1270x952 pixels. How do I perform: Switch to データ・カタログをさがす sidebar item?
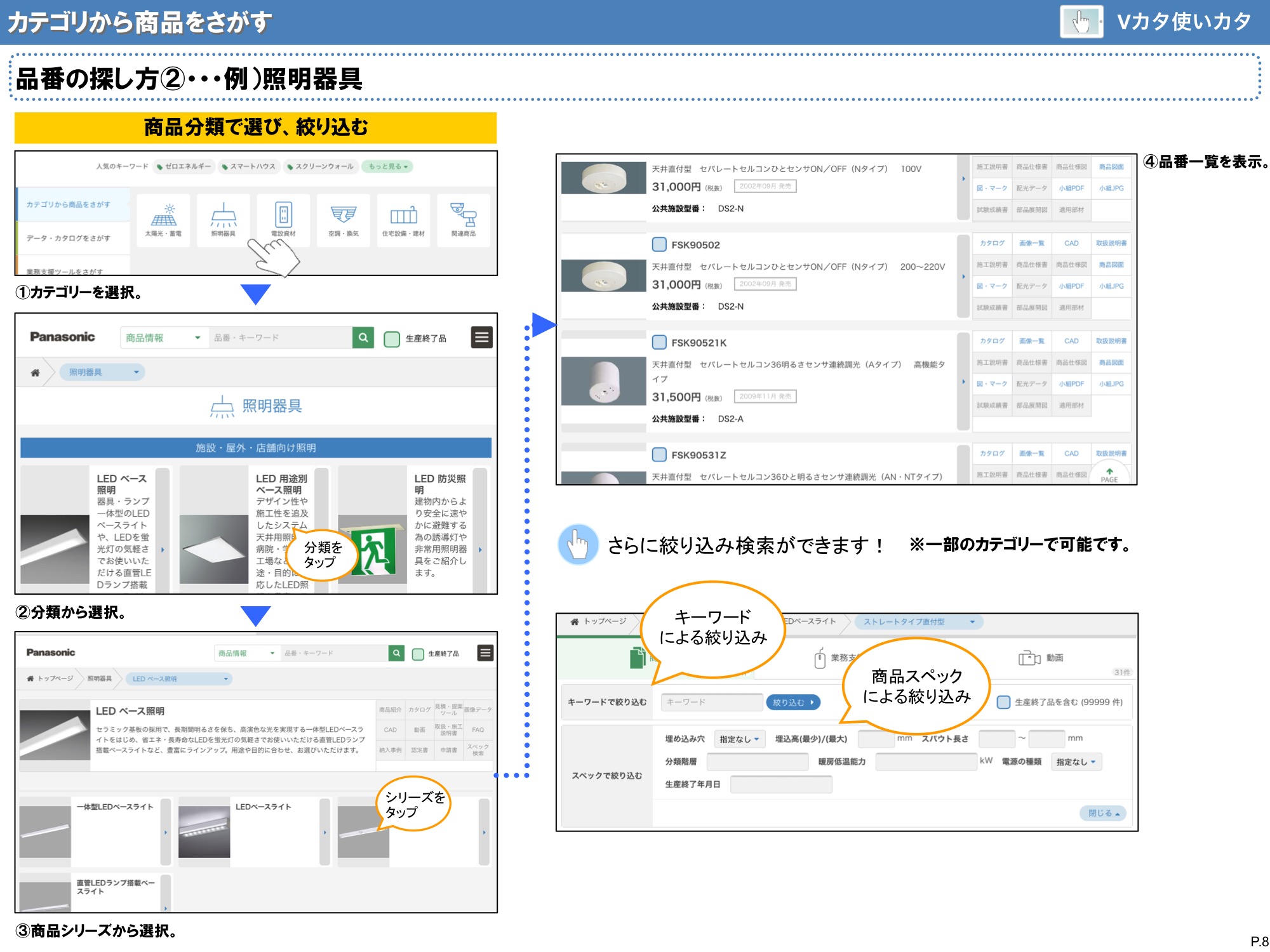coord(69,238)
